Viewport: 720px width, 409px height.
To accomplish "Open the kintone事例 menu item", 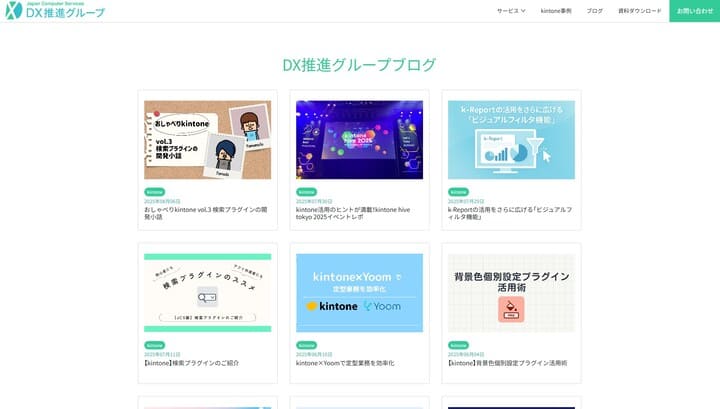I will 556,11.
